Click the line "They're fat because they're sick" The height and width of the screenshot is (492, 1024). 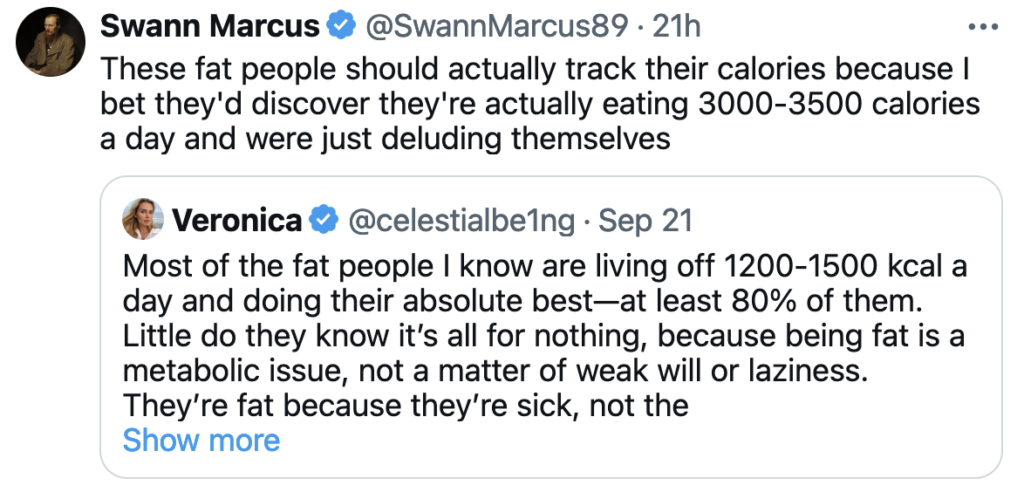pos(405,405)
